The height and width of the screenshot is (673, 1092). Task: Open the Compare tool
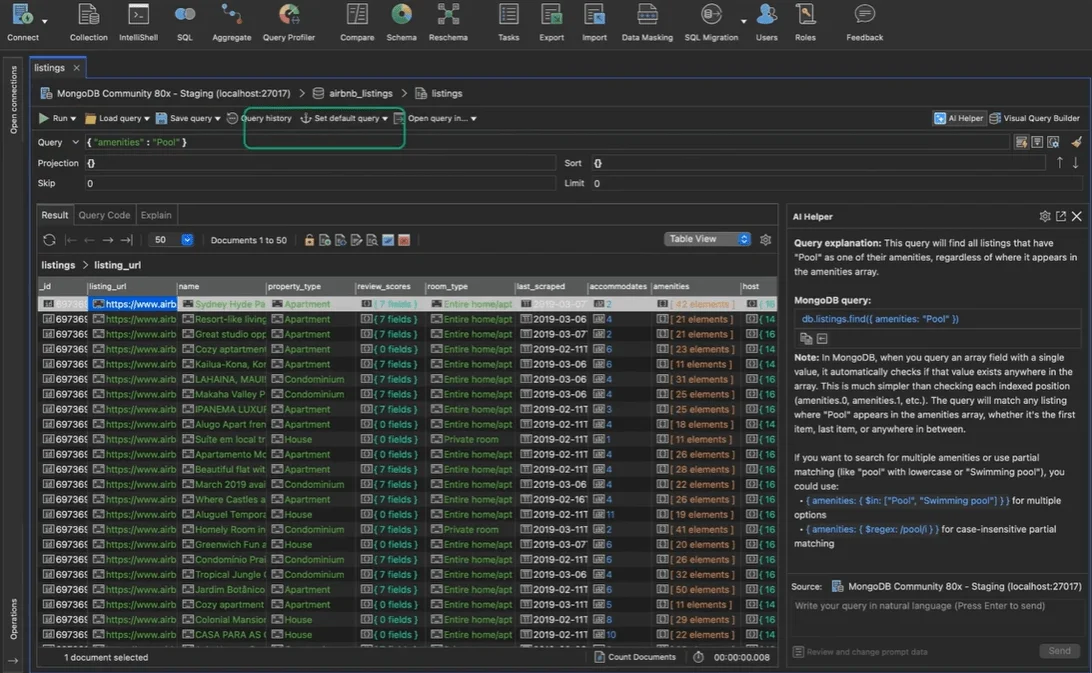point(357,22)
